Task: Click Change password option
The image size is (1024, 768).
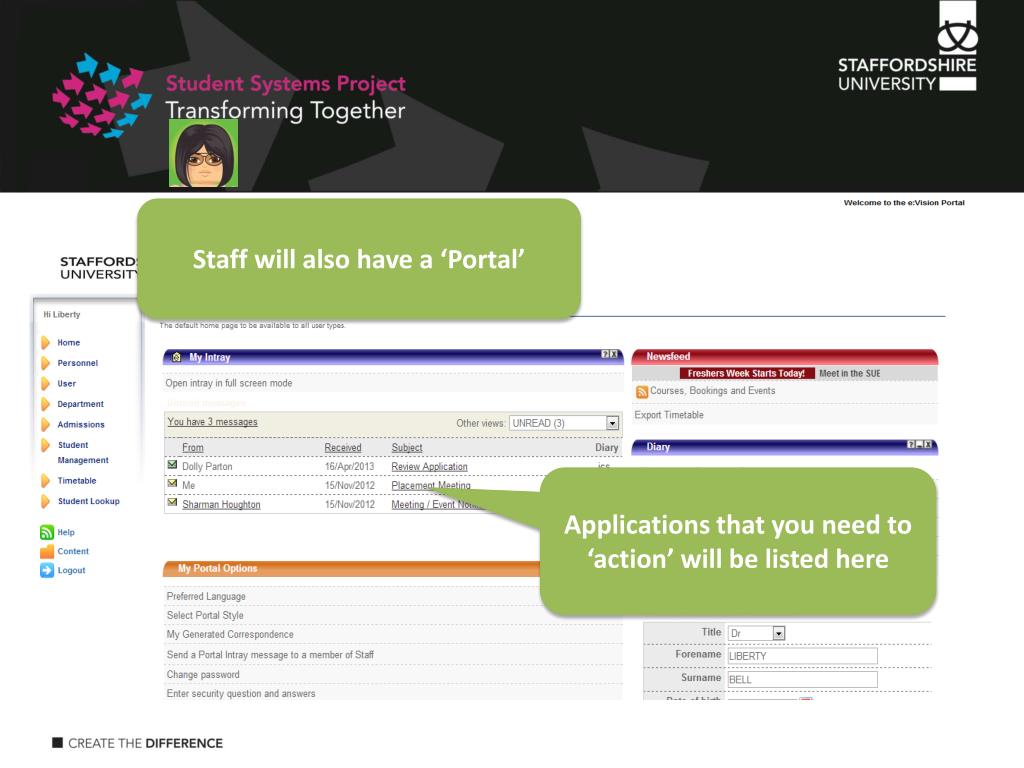Action: point(203,675)
